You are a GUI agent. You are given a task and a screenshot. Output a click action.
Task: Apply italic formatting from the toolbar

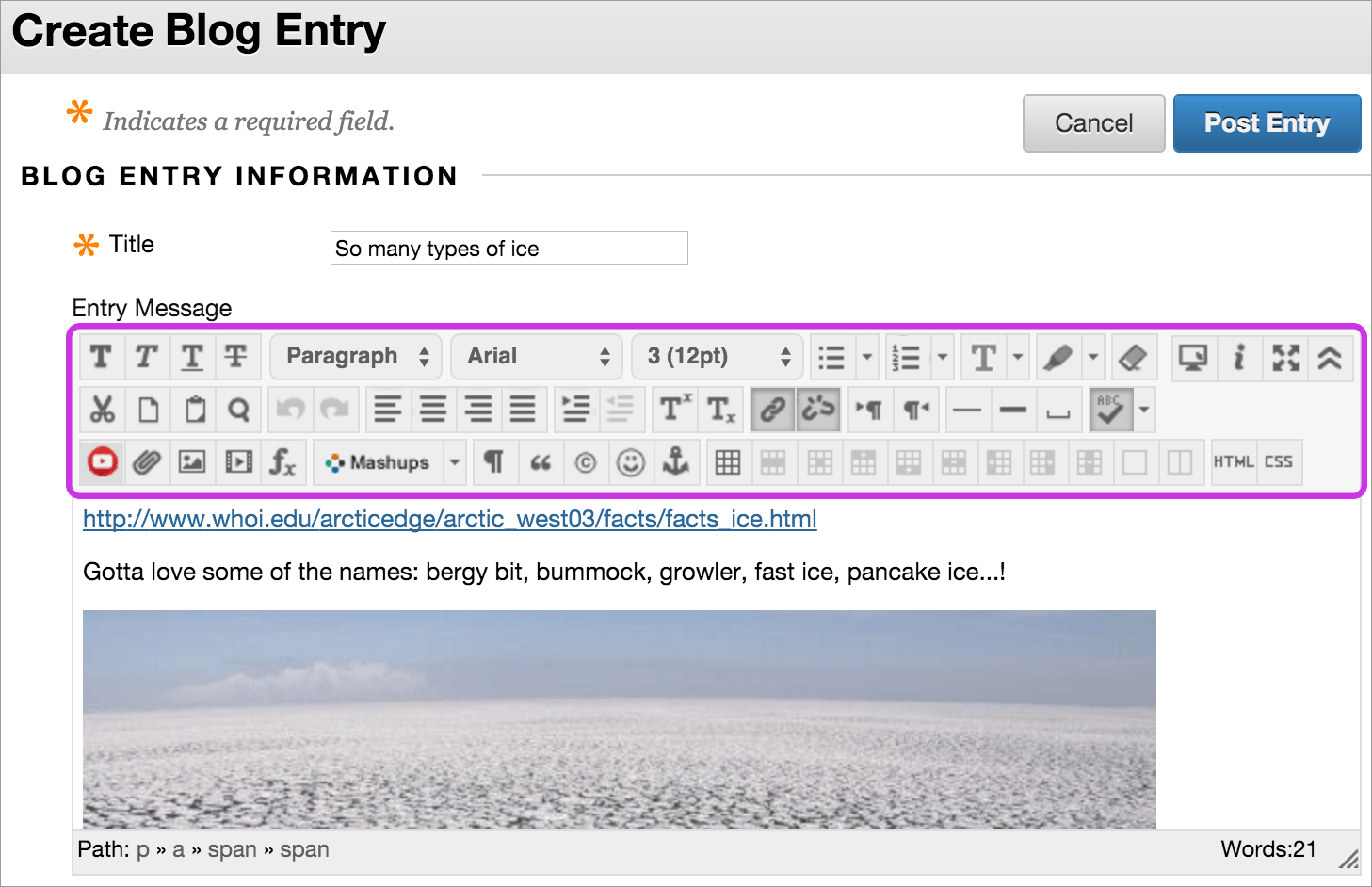(x=146, y=358)
